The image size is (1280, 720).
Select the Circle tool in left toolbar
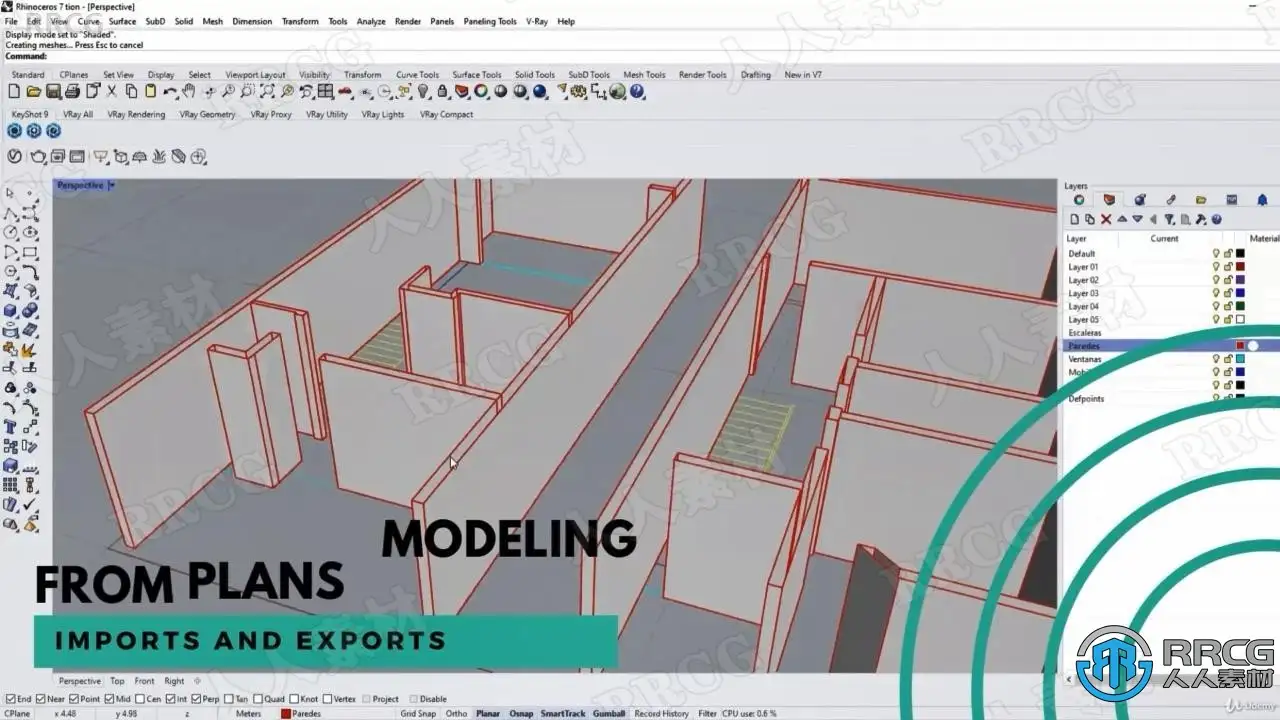click(9, 231)
